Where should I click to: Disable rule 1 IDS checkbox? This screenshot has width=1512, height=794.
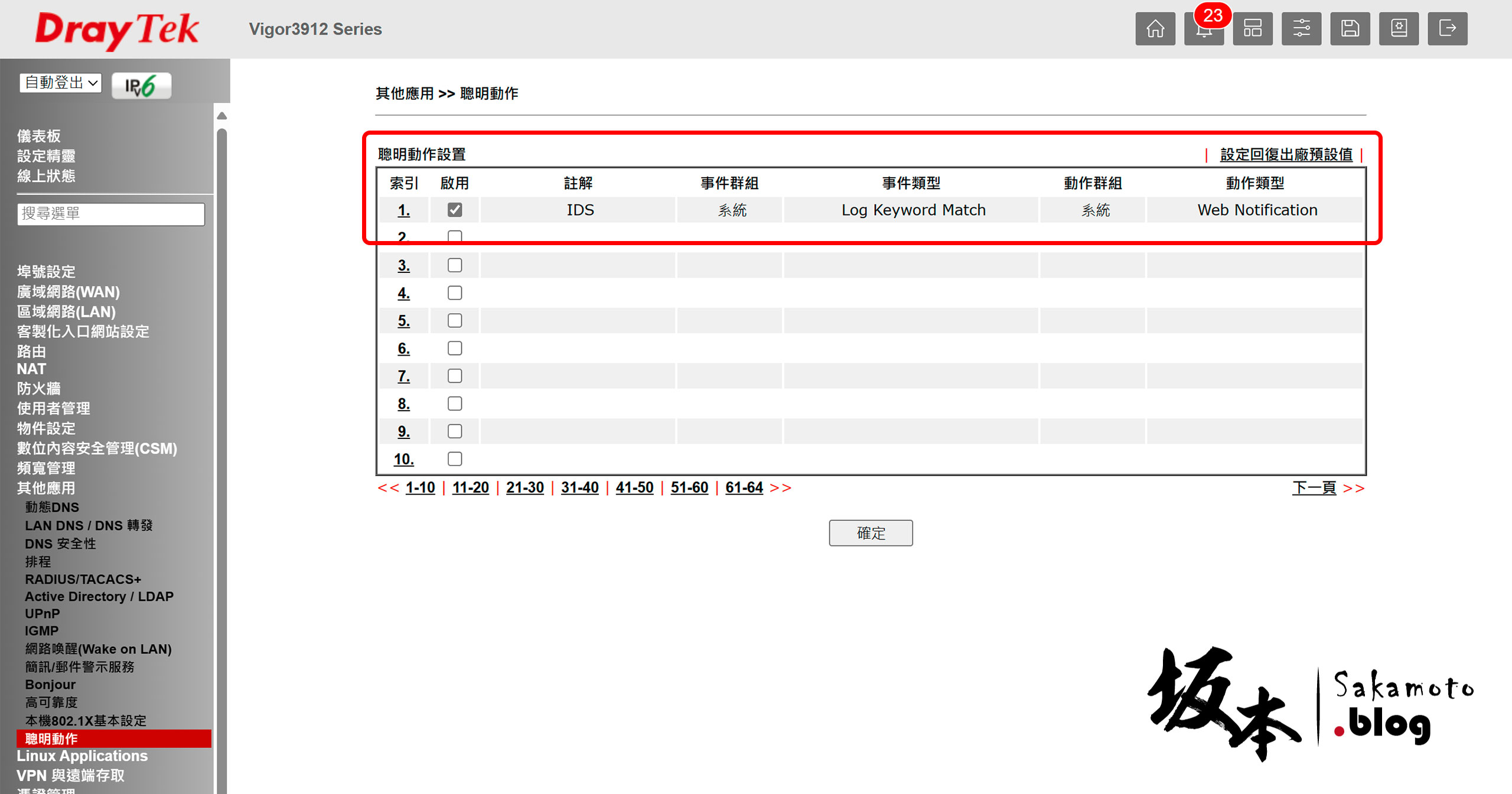coord(455,210)
